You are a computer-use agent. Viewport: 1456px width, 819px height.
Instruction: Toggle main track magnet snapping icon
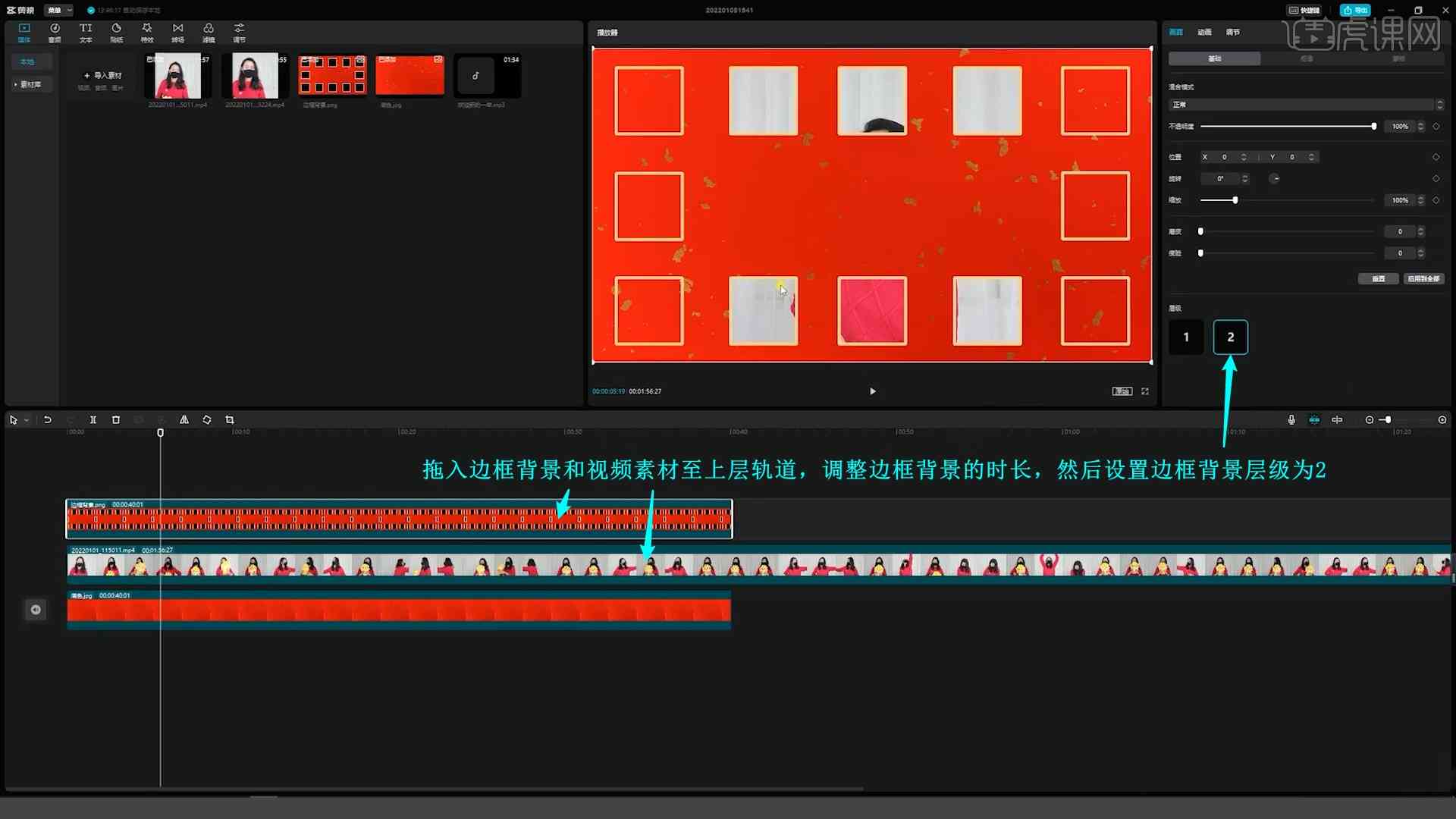[1314, 419]
